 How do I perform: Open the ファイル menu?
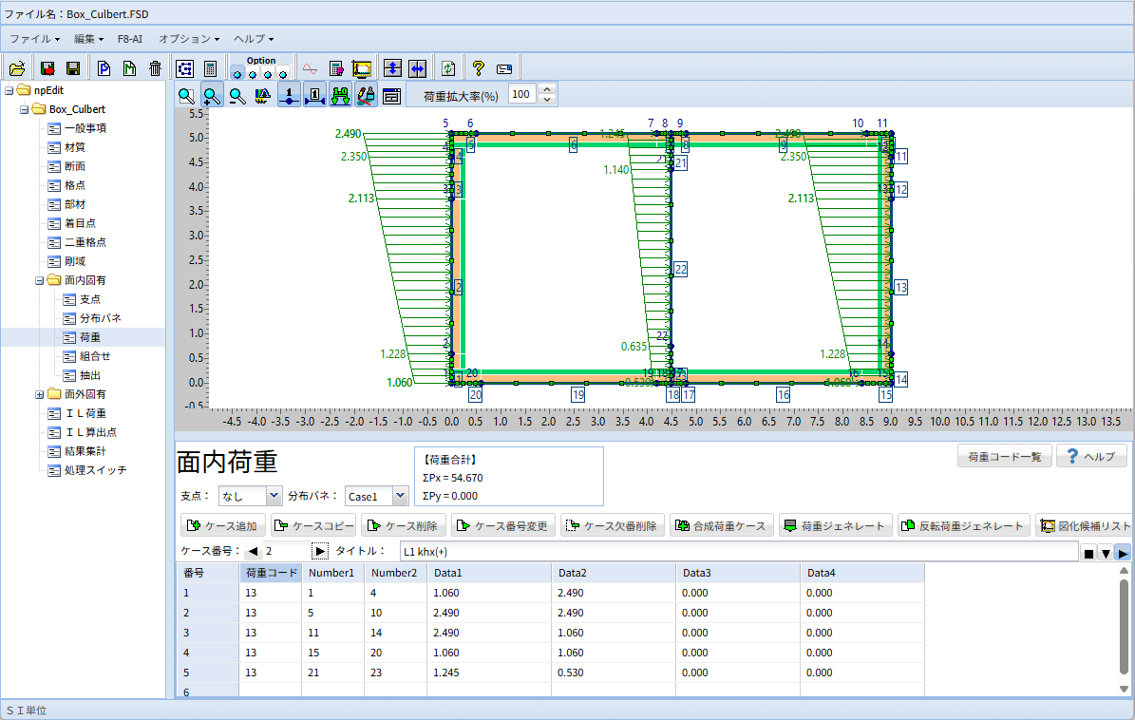34,38
